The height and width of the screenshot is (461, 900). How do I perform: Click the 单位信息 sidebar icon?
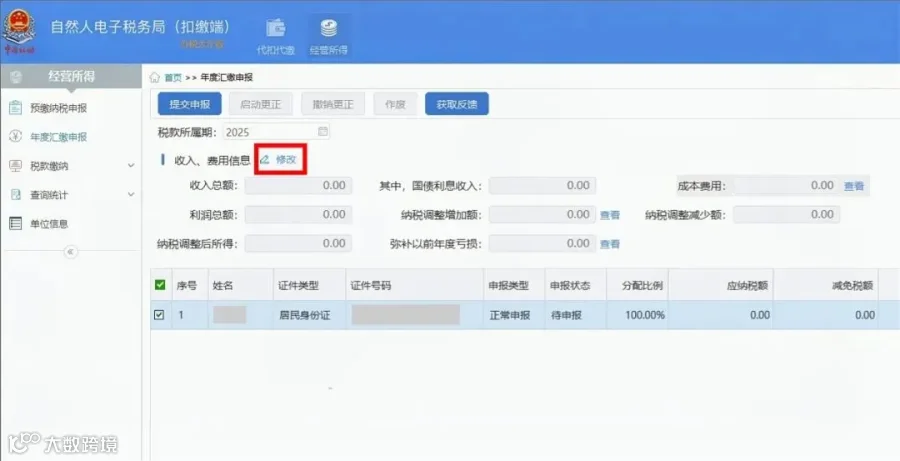coord(15,224)
